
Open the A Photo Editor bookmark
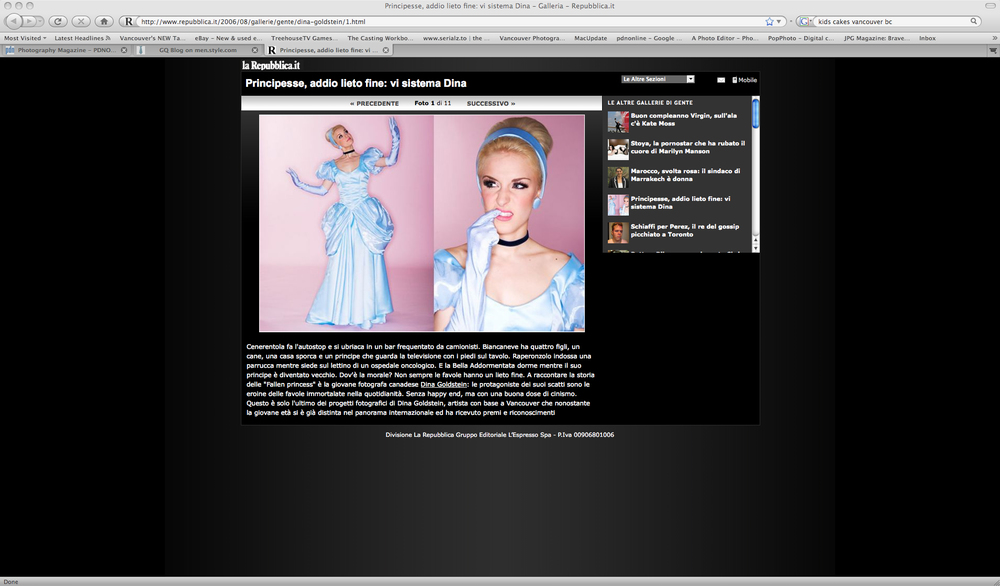click(725, 38)
